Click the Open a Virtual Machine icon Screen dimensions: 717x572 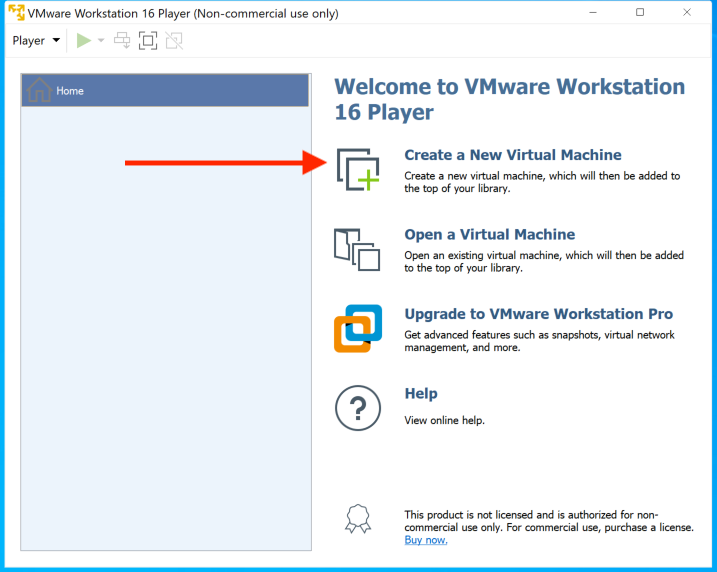(357, 249)
